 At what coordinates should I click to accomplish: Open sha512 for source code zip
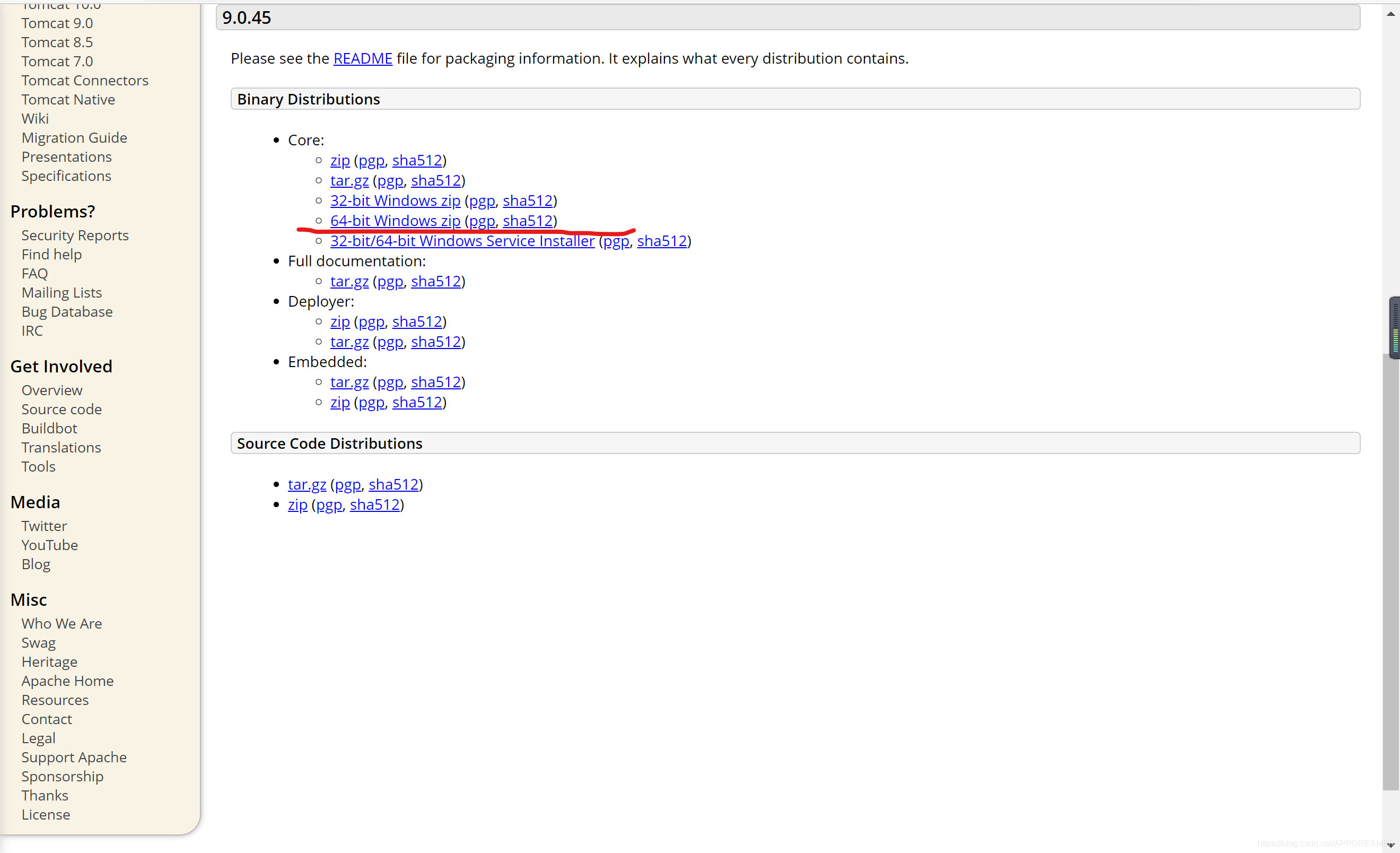[x=374, y=504]
